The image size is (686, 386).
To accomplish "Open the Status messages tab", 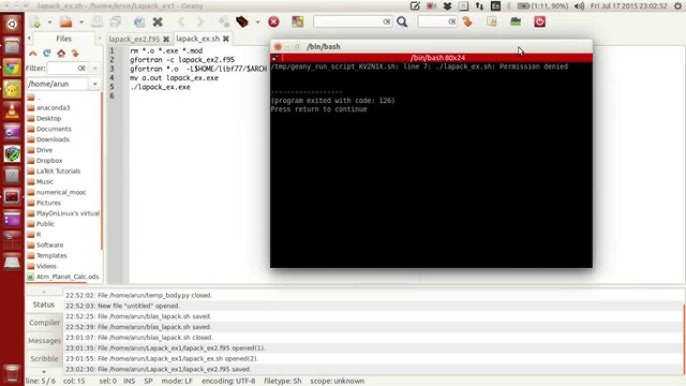I will point(44,305).
